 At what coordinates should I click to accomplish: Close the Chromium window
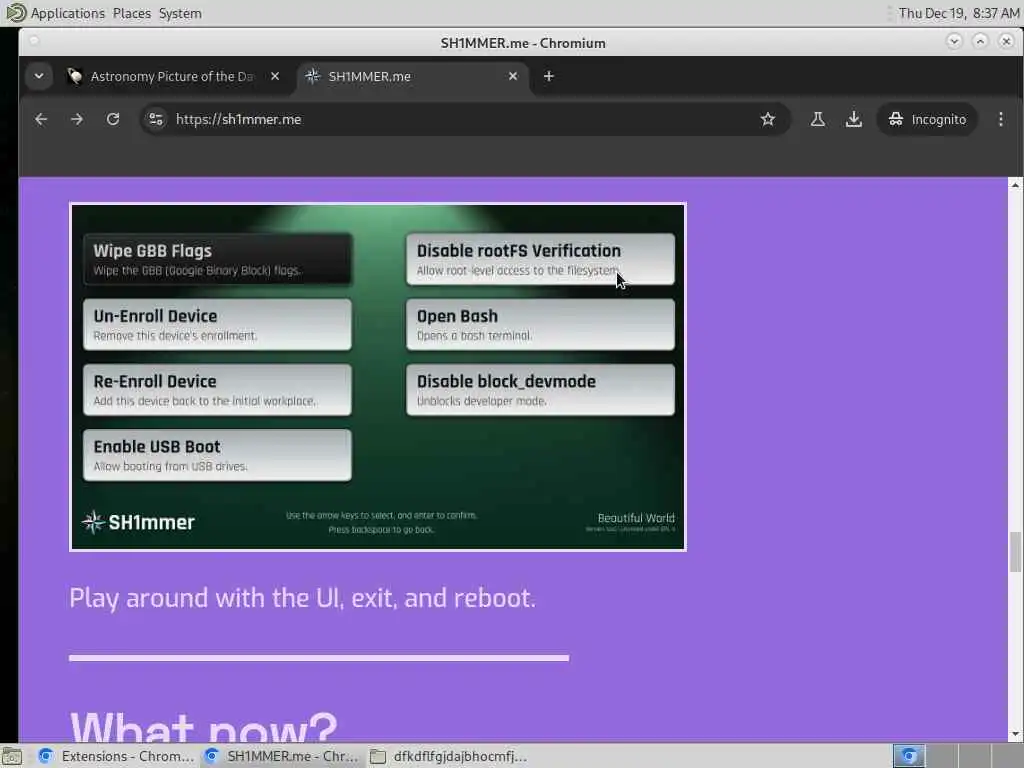click(x=1006, y=41)
